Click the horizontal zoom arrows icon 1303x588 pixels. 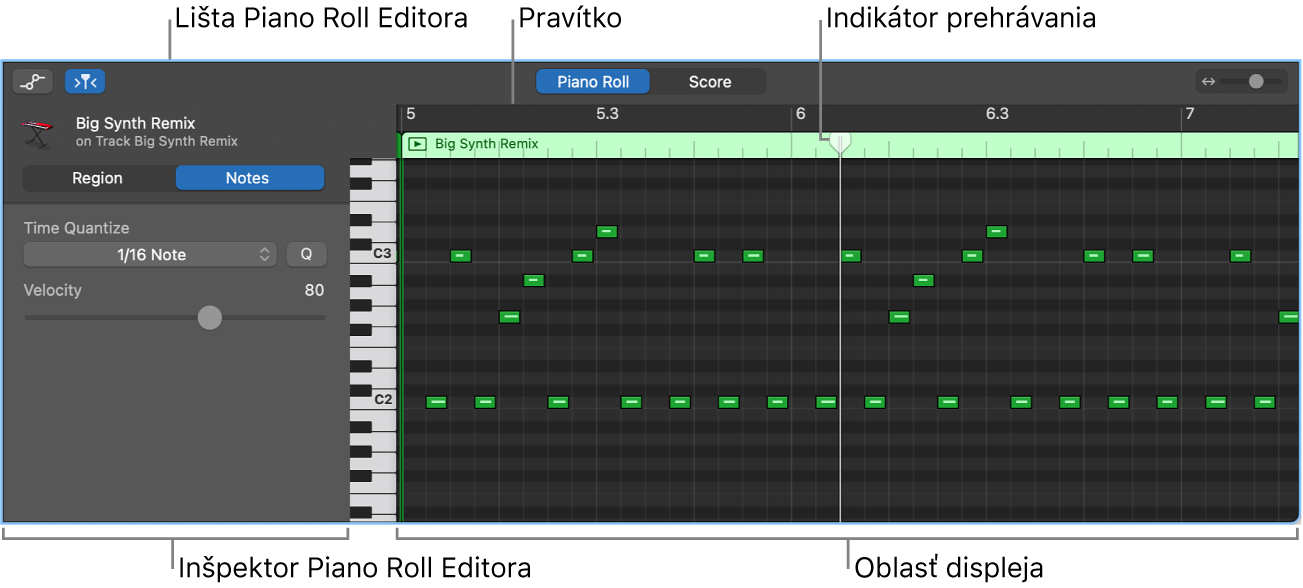(x=1211, y=81)
